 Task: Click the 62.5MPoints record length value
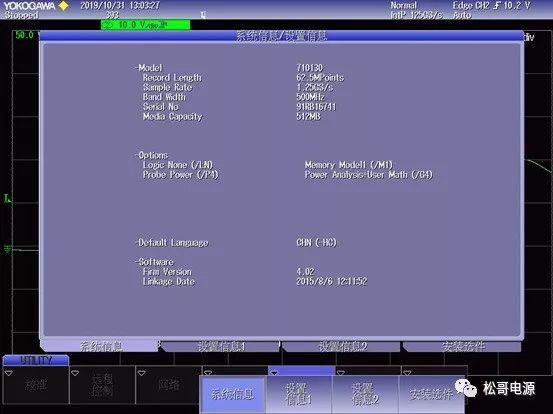click(320, 77)
